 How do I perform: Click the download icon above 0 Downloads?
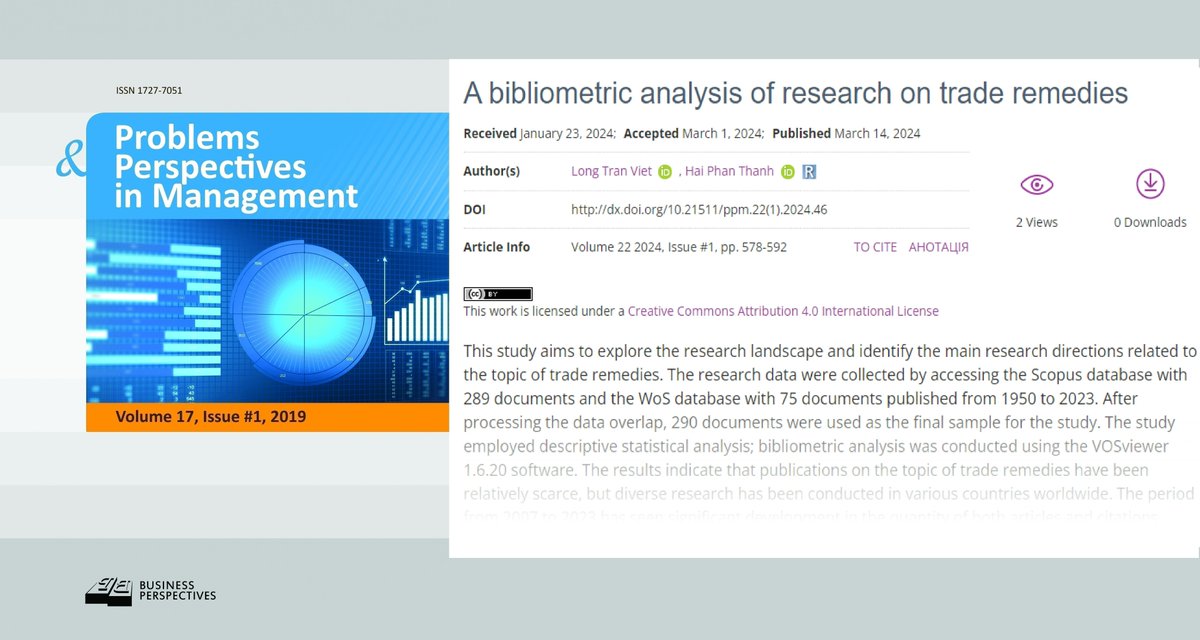tap(1150, 184)
